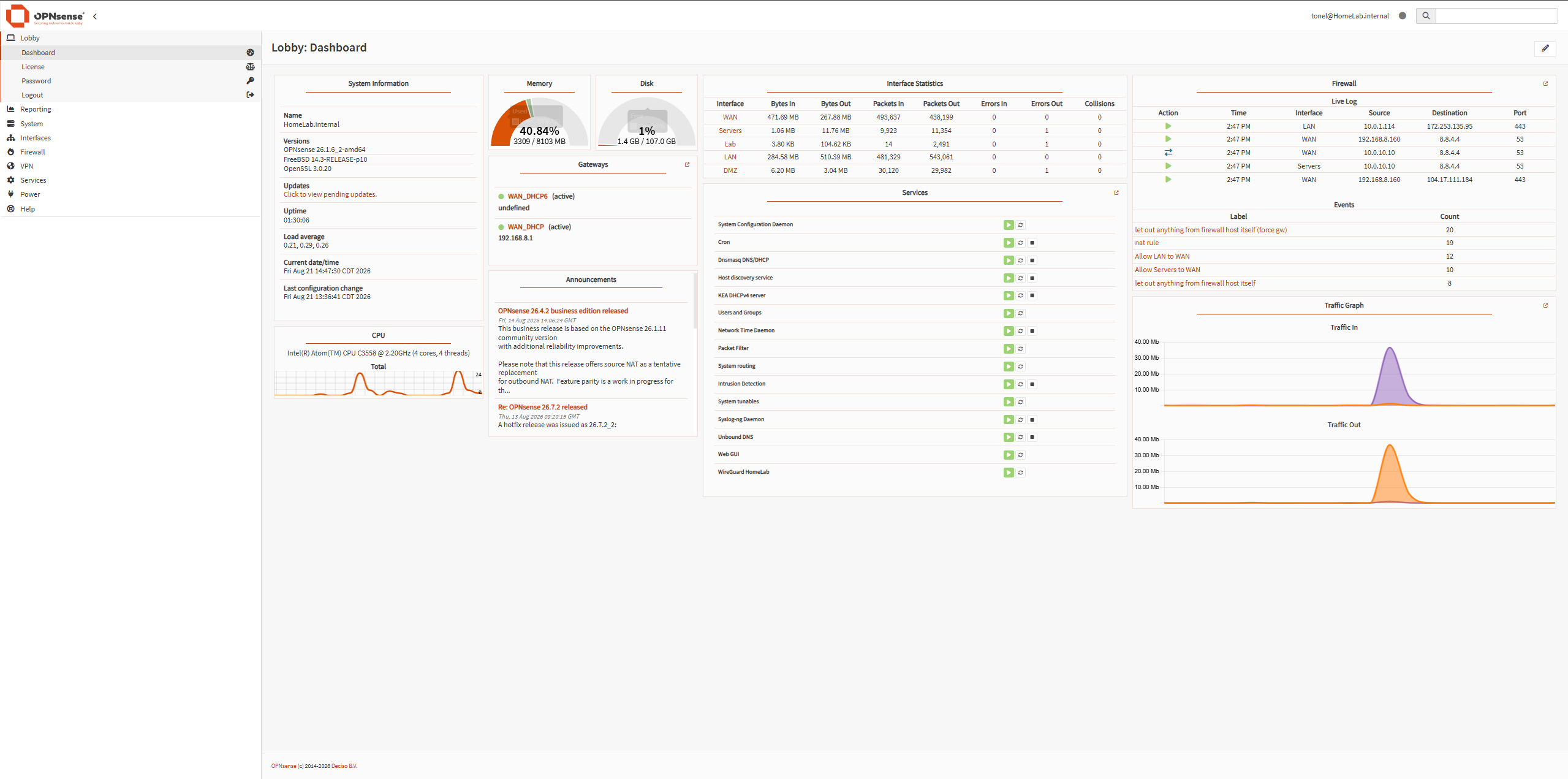This screenshot has height=779, width=1568.
Task: Restart the Cron service
Action: coord(1020,243)
